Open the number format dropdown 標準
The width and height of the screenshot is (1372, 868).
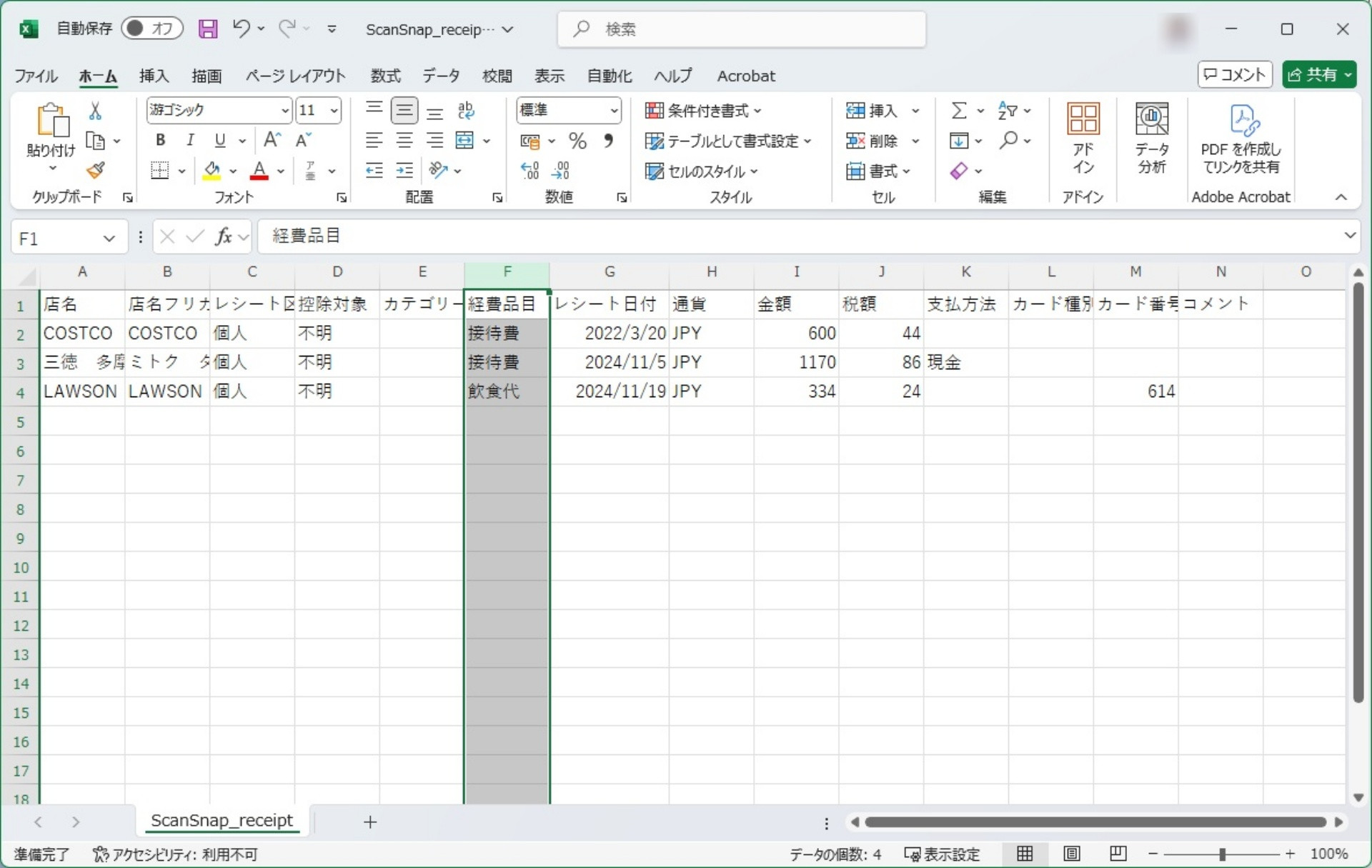(614, 111)
